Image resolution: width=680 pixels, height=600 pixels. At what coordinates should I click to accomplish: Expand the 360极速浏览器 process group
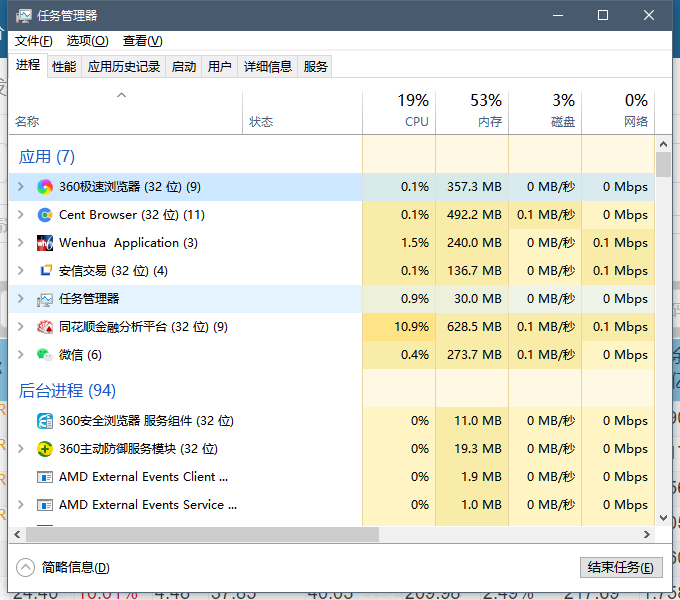click(x=20, y=187)
